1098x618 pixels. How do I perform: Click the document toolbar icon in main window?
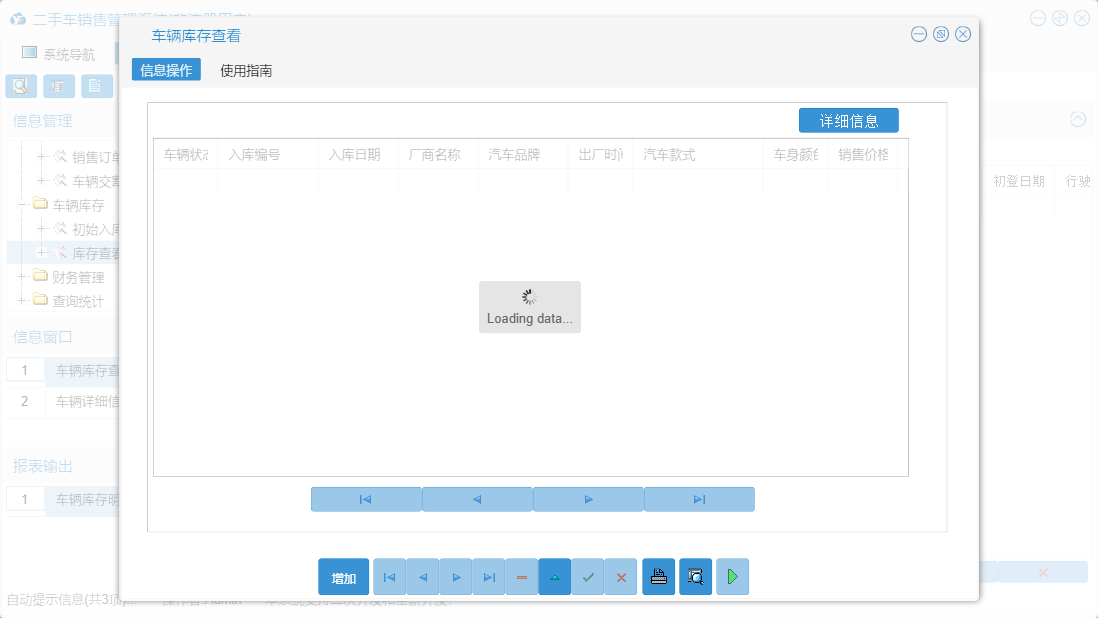pyautogui.click(x=97, y=86)
